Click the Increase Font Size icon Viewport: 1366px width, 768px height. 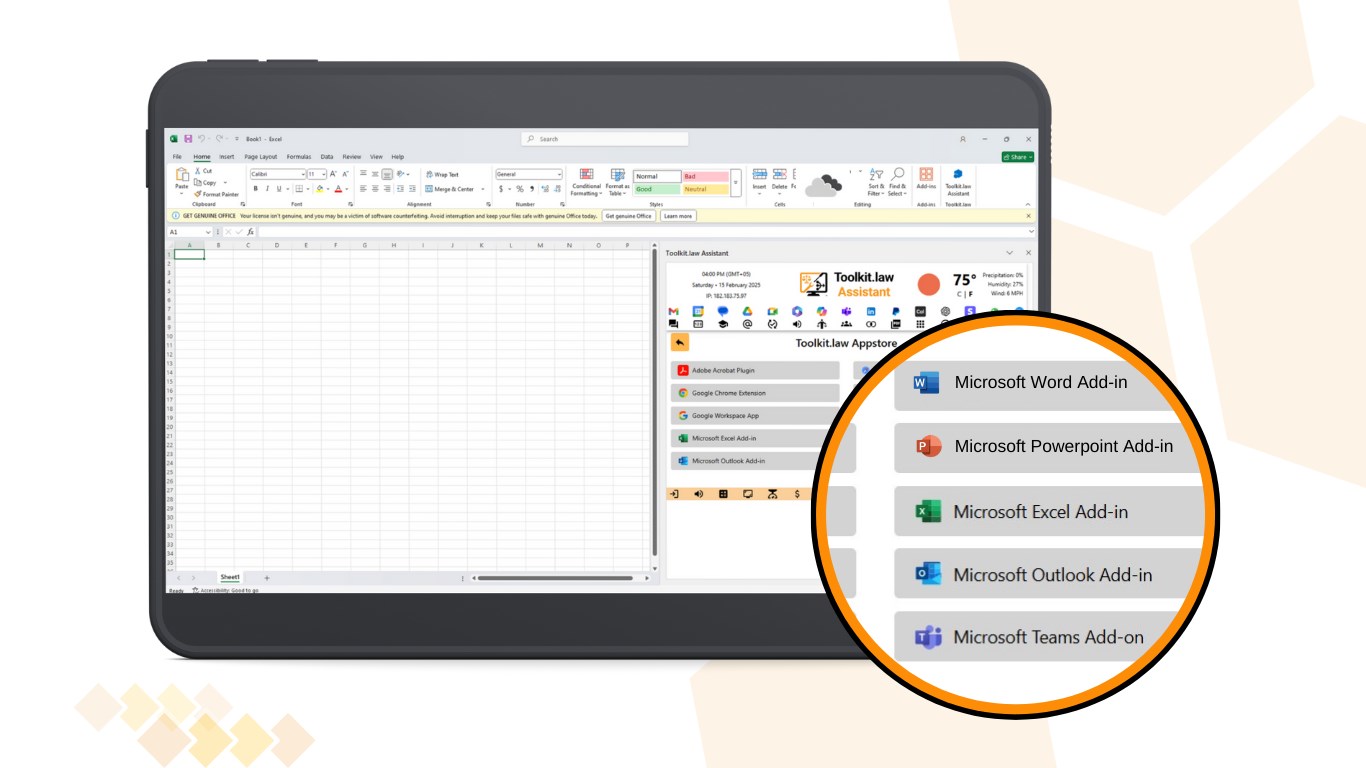[x=333, y=174]
